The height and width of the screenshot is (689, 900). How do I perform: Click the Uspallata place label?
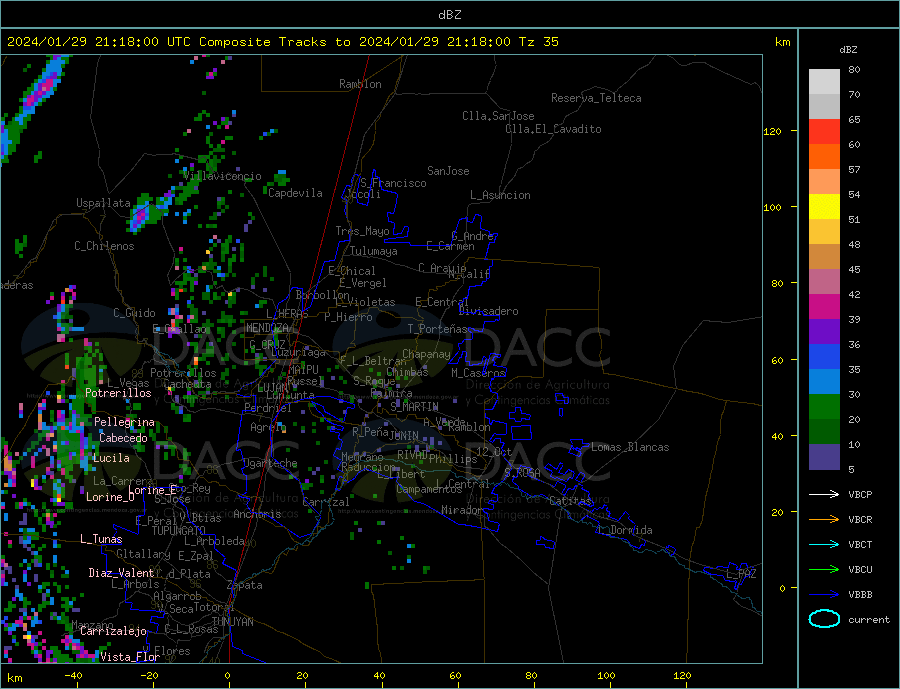pos(104,203)
